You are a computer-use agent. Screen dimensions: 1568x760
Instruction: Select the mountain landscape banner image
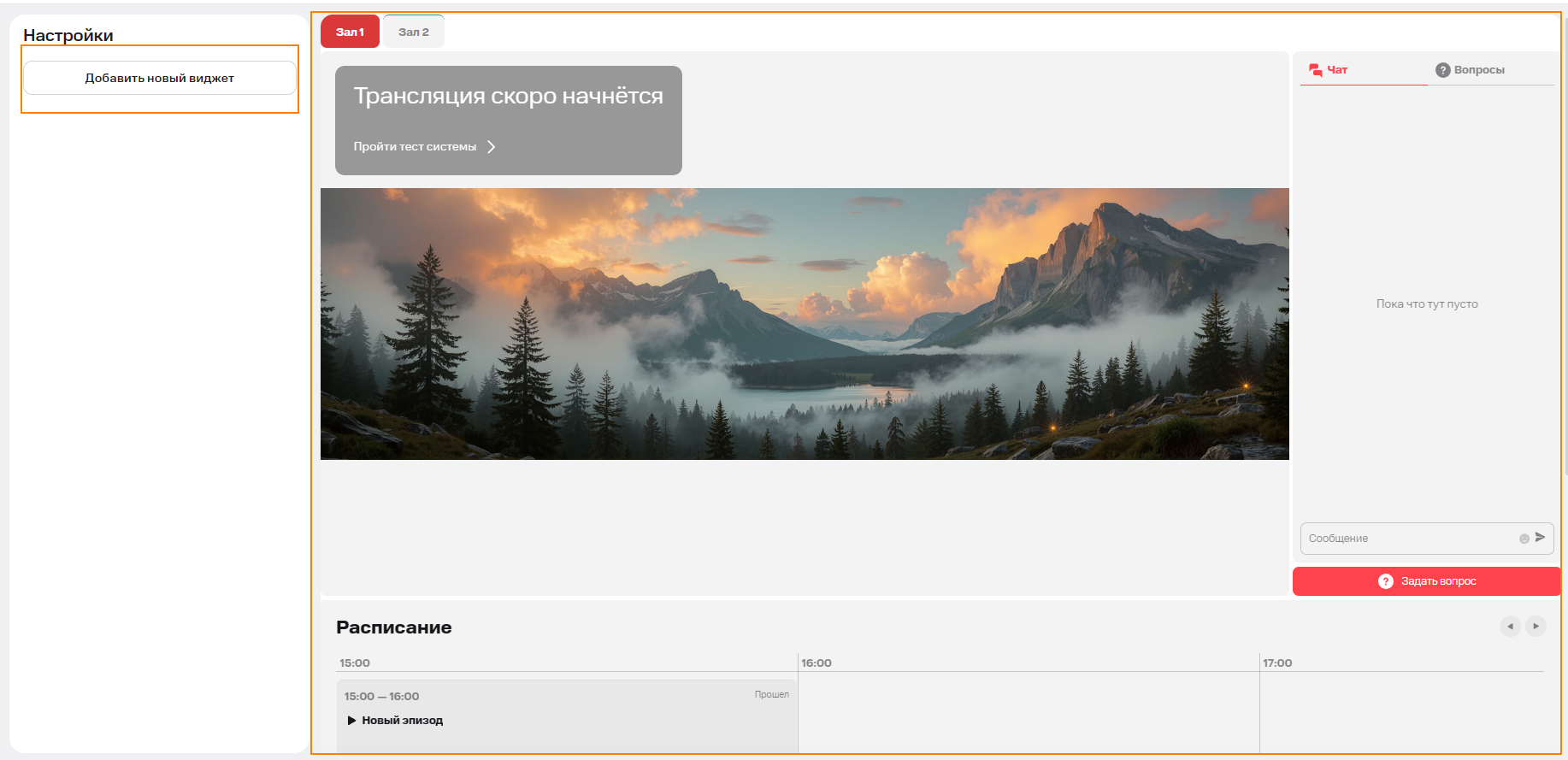click(805, 324)
